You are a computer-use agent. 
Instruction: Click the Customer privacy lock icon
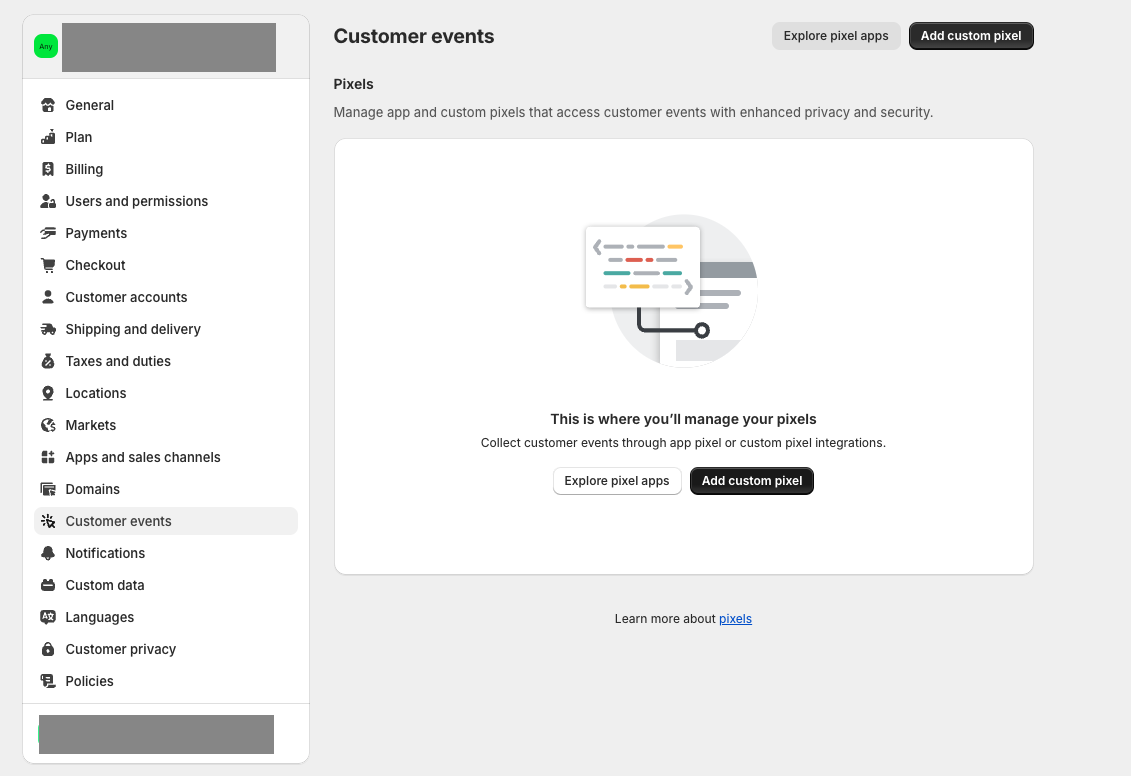tap(48, 649)
